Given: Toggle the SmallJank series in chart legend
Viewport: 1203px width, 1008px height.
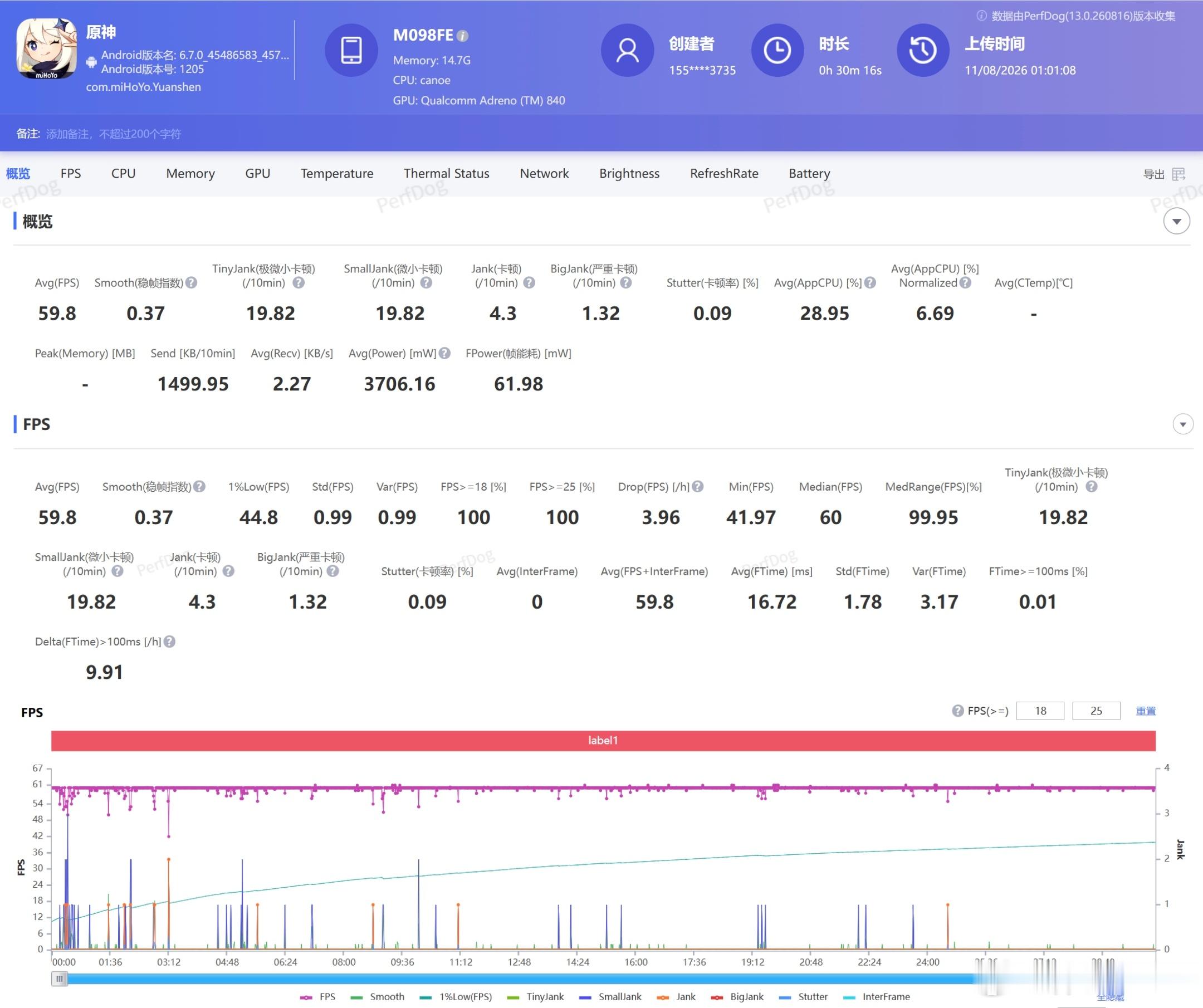Looking at the screenshot, I should point(610,997).
